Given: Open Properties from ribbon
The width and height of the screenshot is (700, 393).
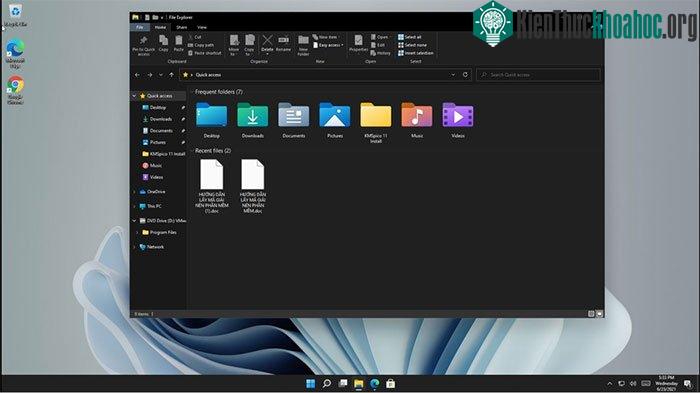Looking at the screenshot, I should (358, 44).
